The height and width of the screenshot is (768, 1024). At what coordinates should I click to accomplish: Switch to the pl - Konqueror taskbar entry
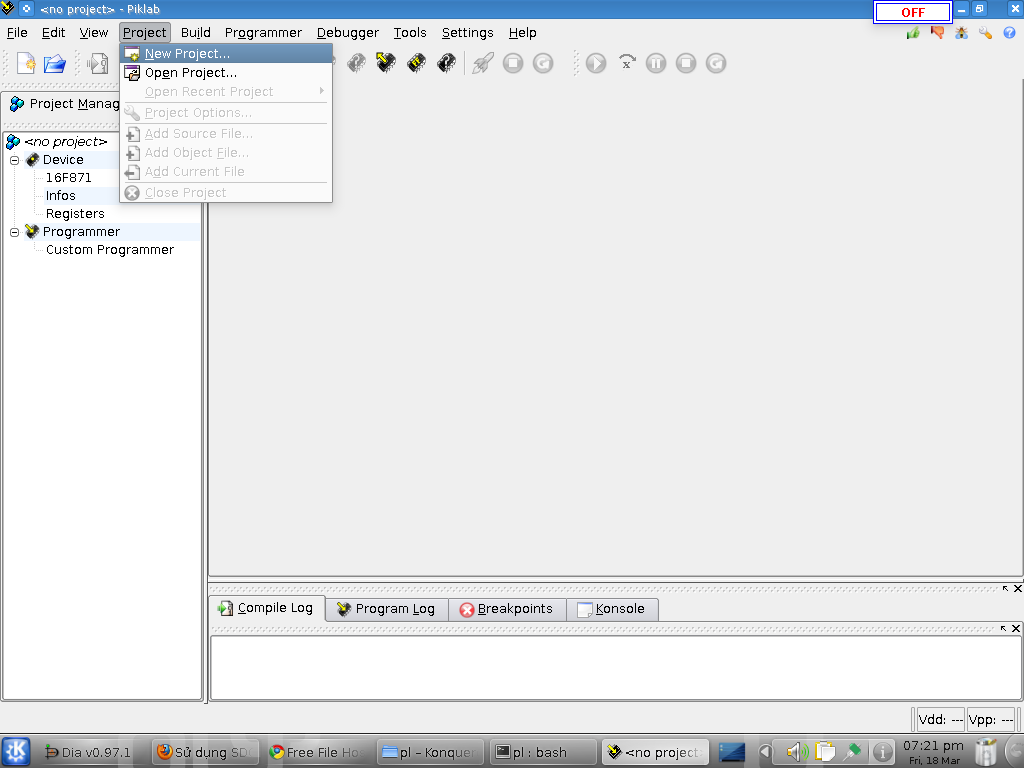430,752
